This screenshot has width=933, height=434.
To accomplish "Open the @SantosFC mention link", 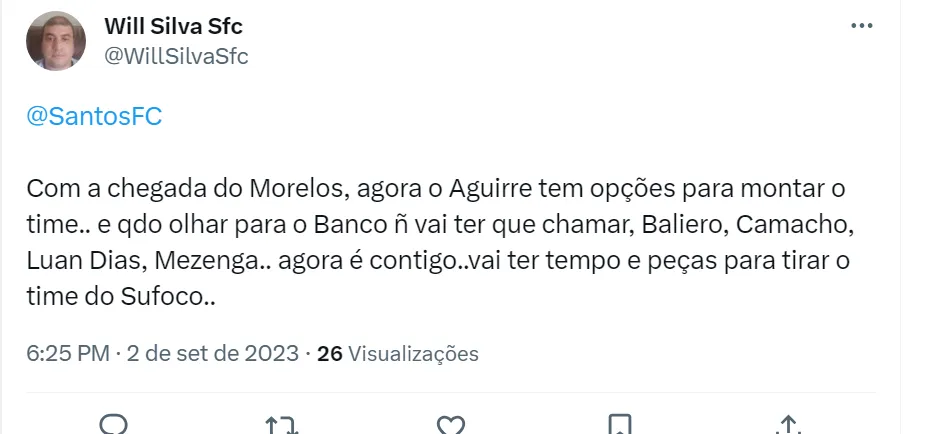I will (94, 117).
